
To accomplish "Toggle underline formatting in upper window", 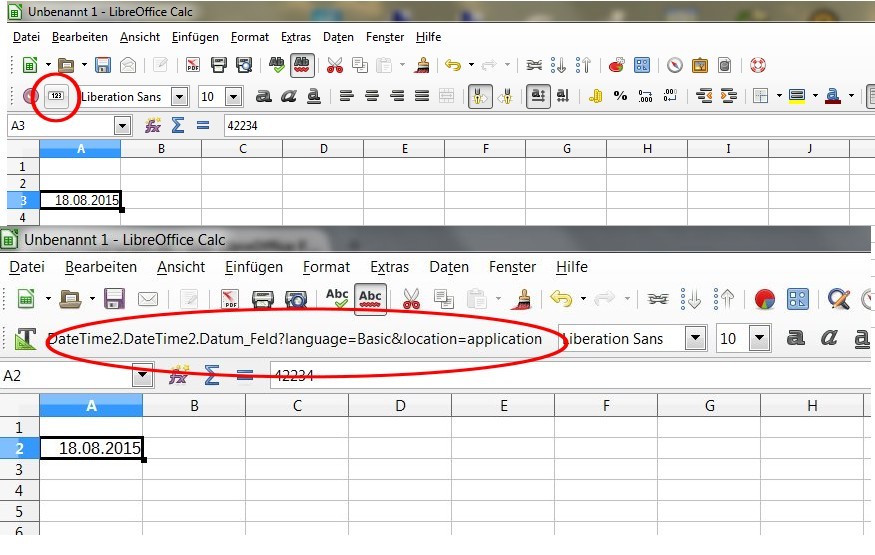I will [314, 96].
